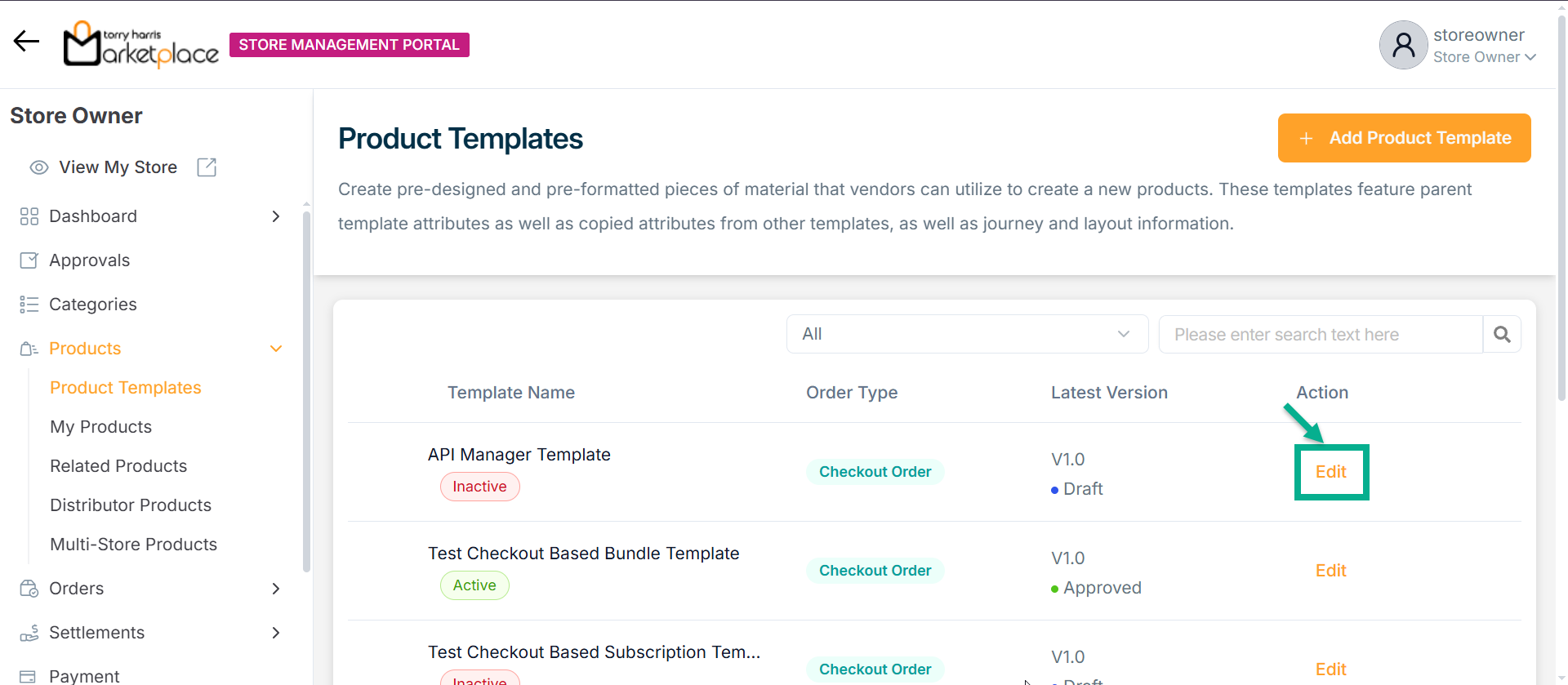Click the View My Store eye icon
Viewport: 1568px width, 685px height.
[39, 167]
